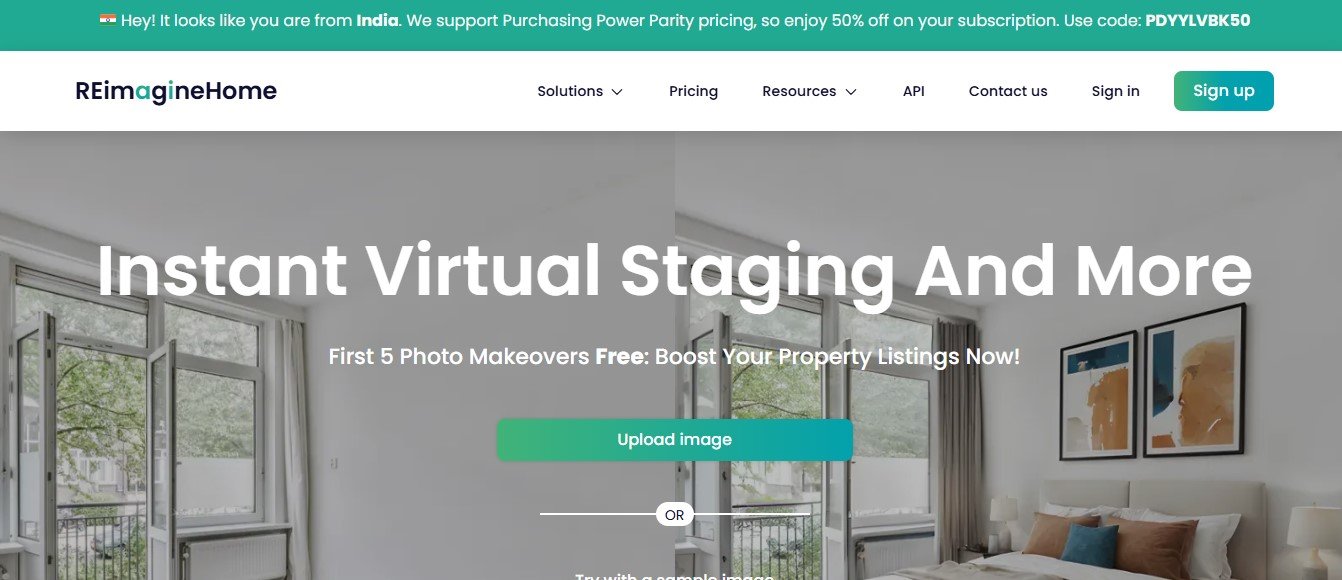1342x580 pixels.
Task: Click the India flag icon in banner
Action: click(108, 19)
